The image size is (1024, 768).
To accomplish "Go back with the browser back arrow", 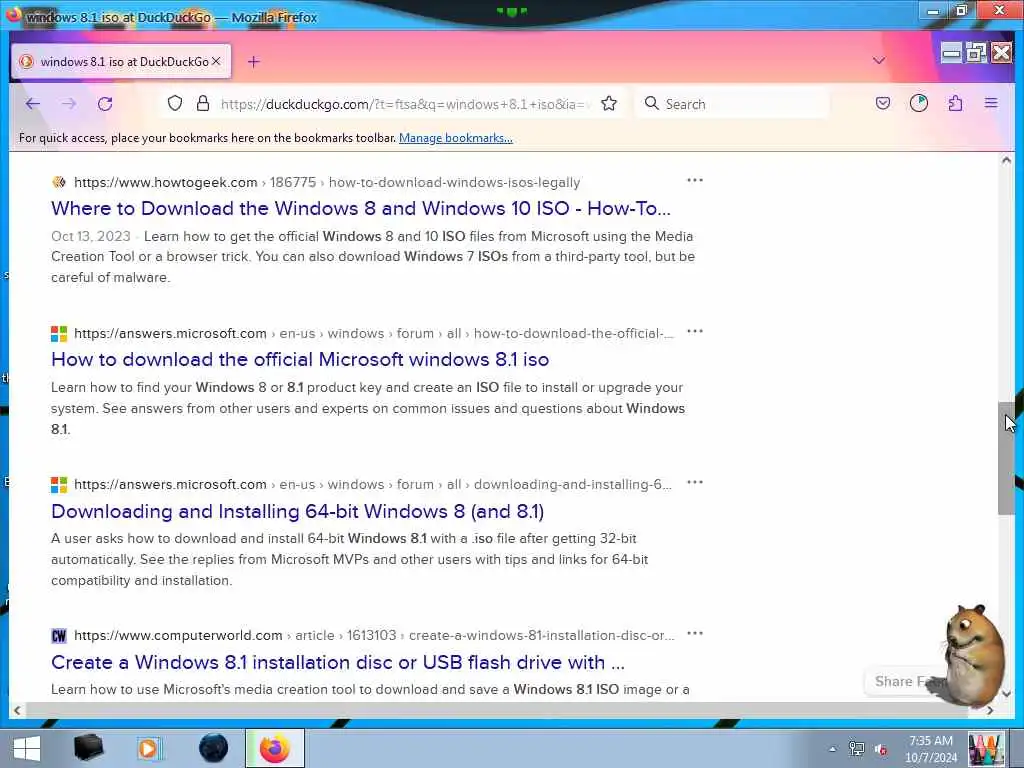I will (33, 104).
